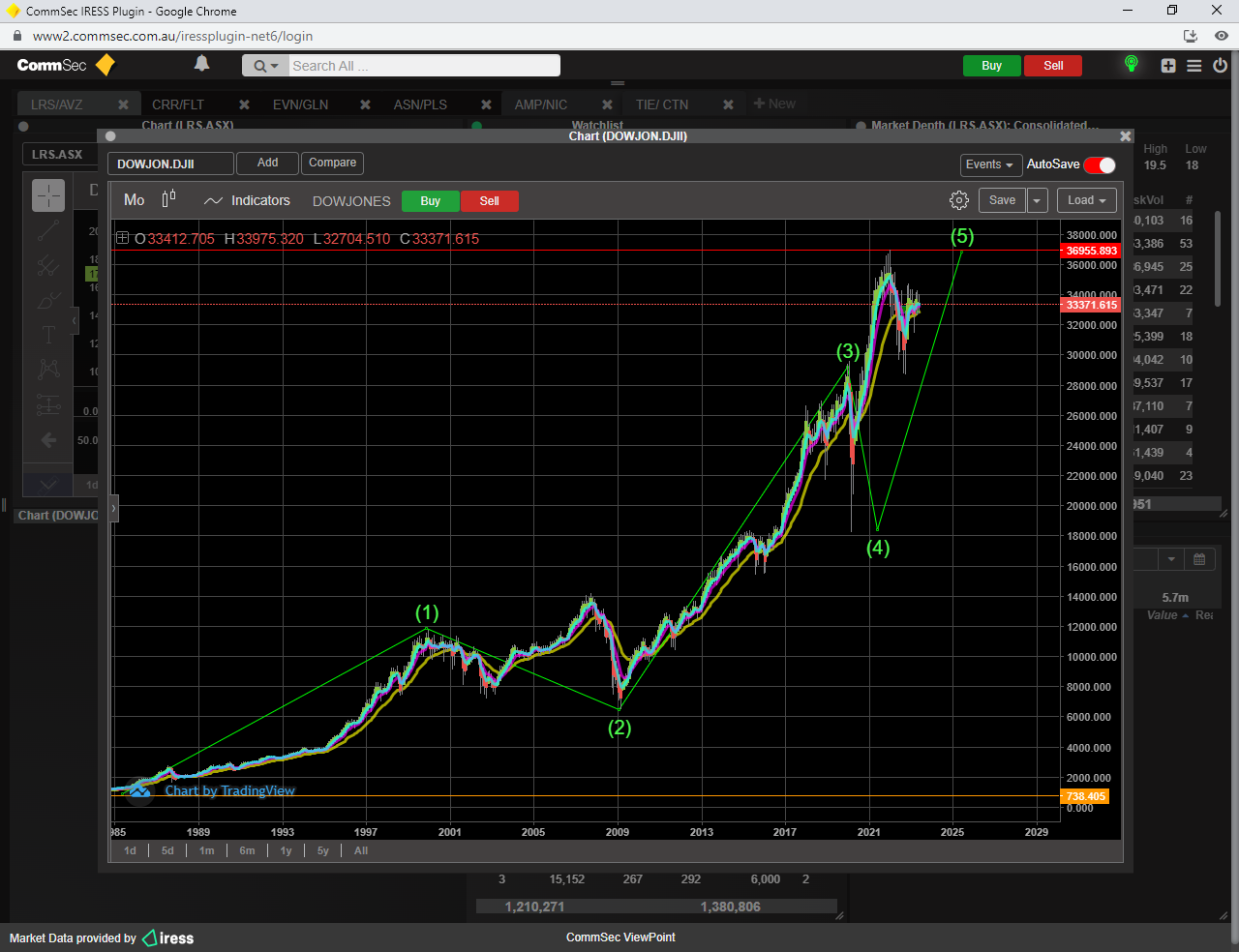Select the trend line drawing tool
Viewport: 1239px width, 952px height.
click(48, 230)
